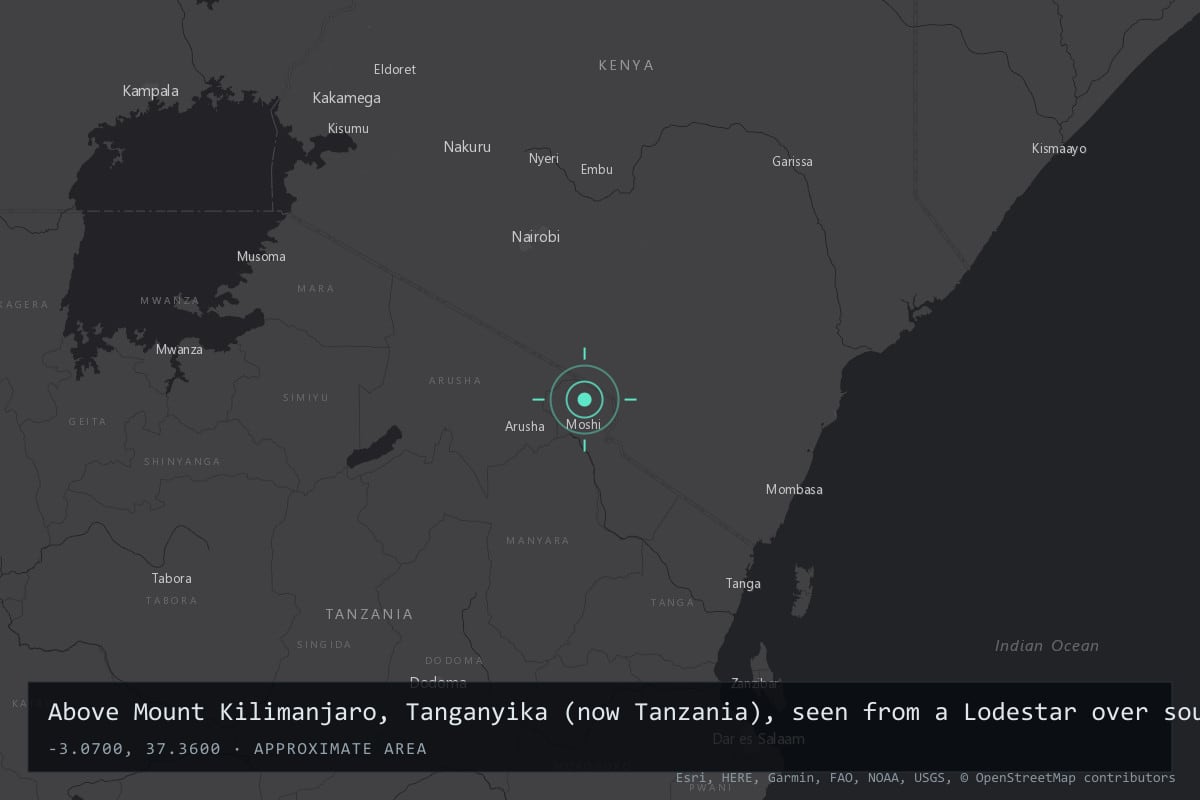This screenshot has width=1200, height=800.
Task: Click the Embu label
Action: [597, 170]
